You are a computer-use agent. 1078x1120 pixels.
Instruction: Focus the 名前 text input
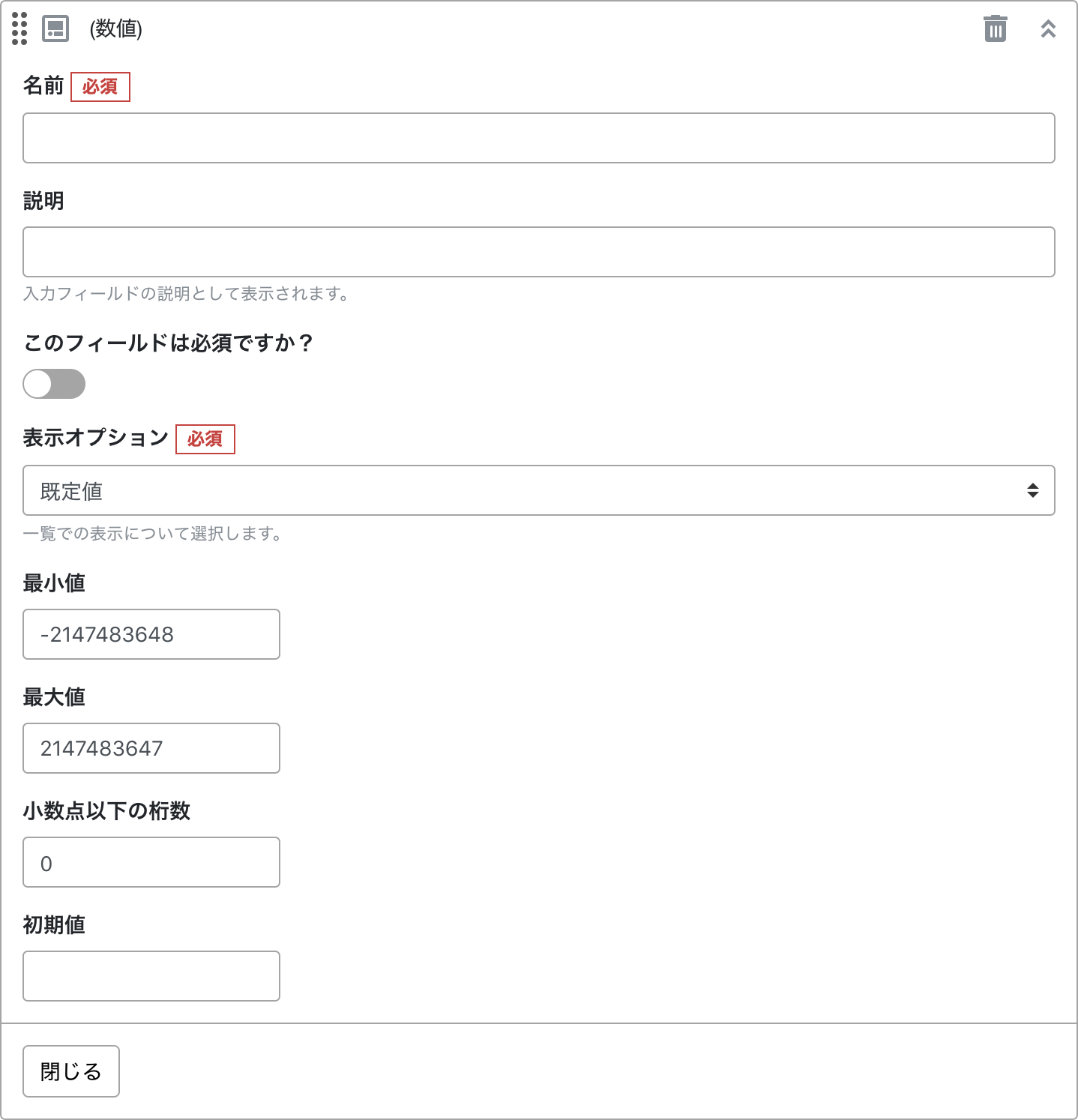coord(538,138)
